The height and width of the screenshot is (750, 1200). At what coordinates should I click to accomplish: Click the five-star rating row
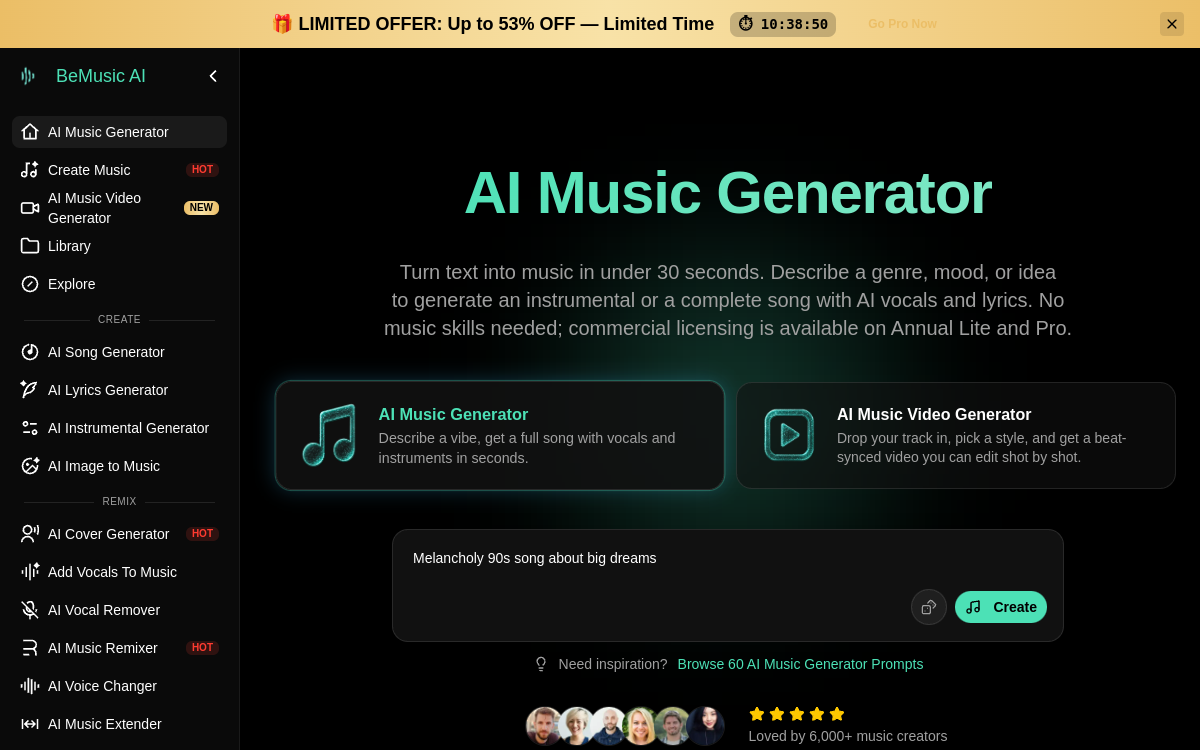797,714
